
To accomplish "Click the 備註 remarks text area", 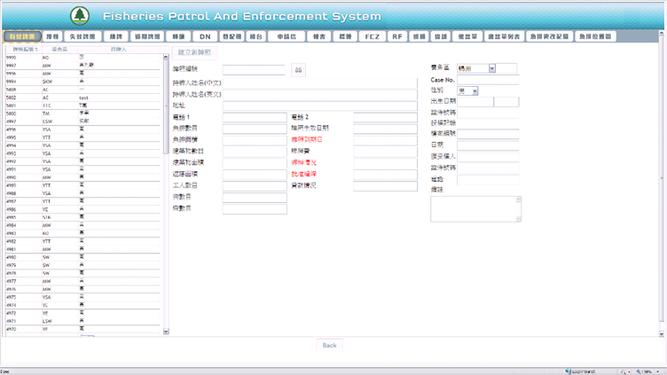I will click(476, 209).
